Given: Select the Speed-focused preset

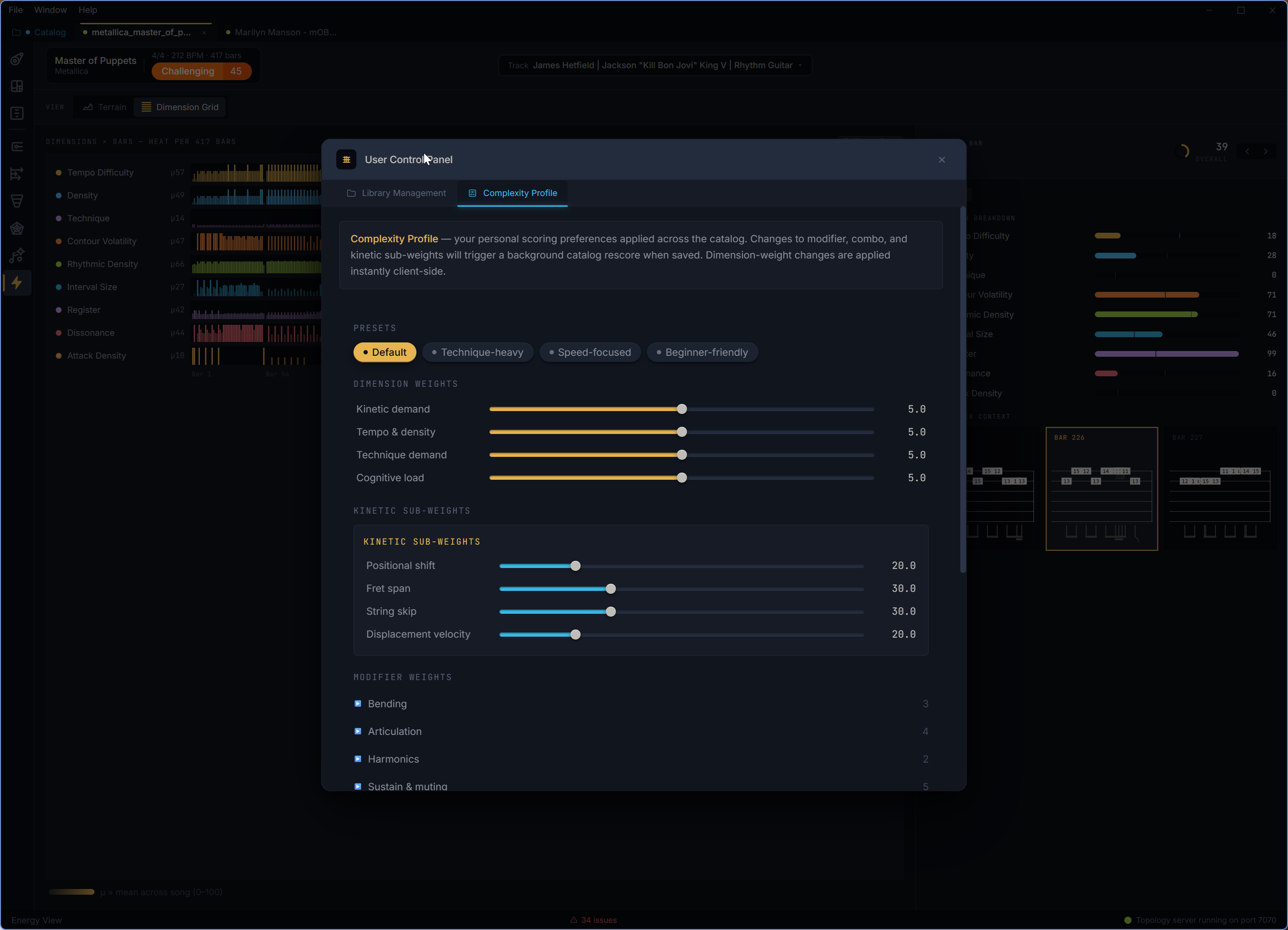Looking at the screenshot, I should point(590,352).
